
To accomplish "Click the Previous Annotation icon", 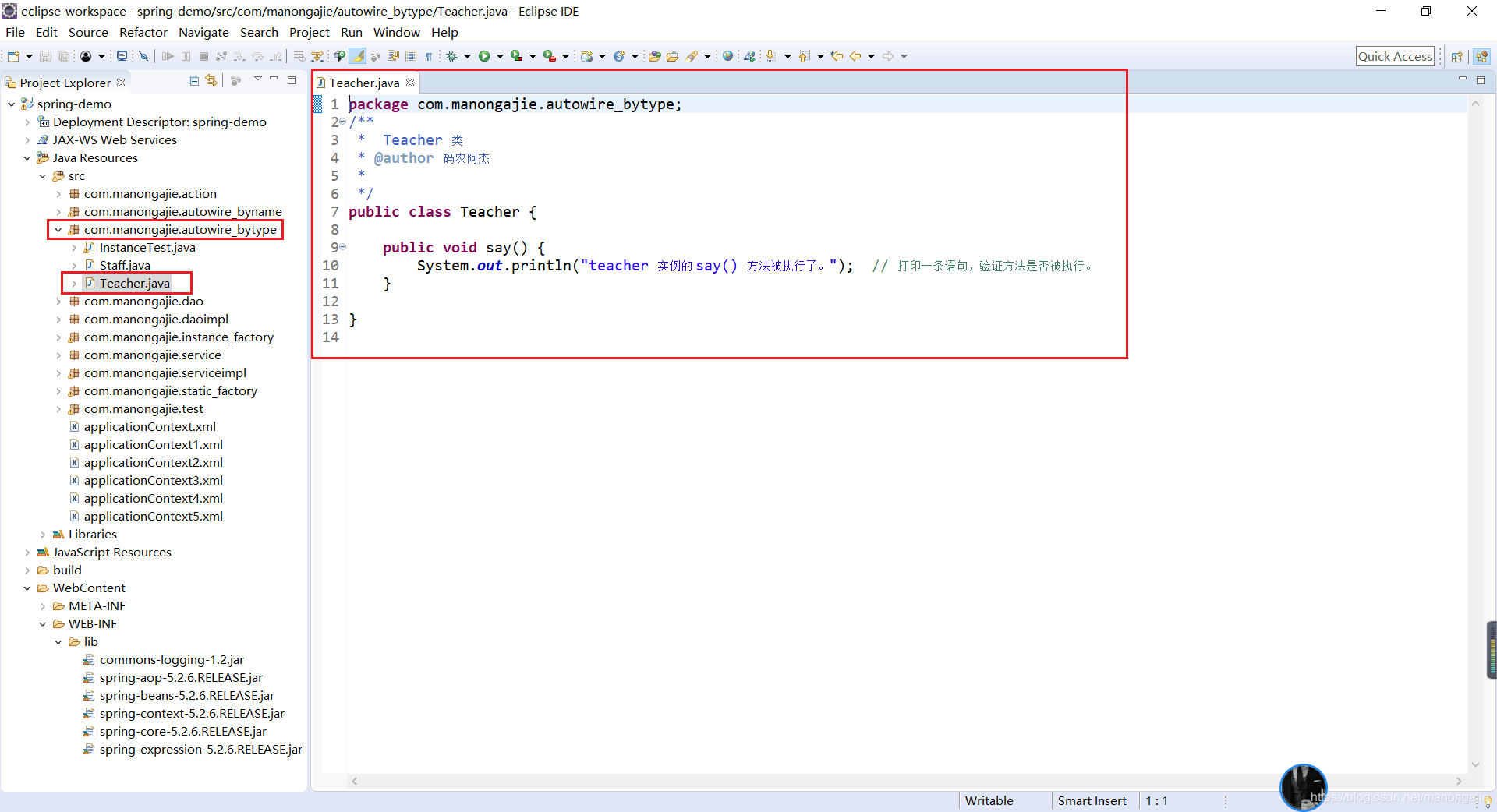I will [x=805, y=56].
